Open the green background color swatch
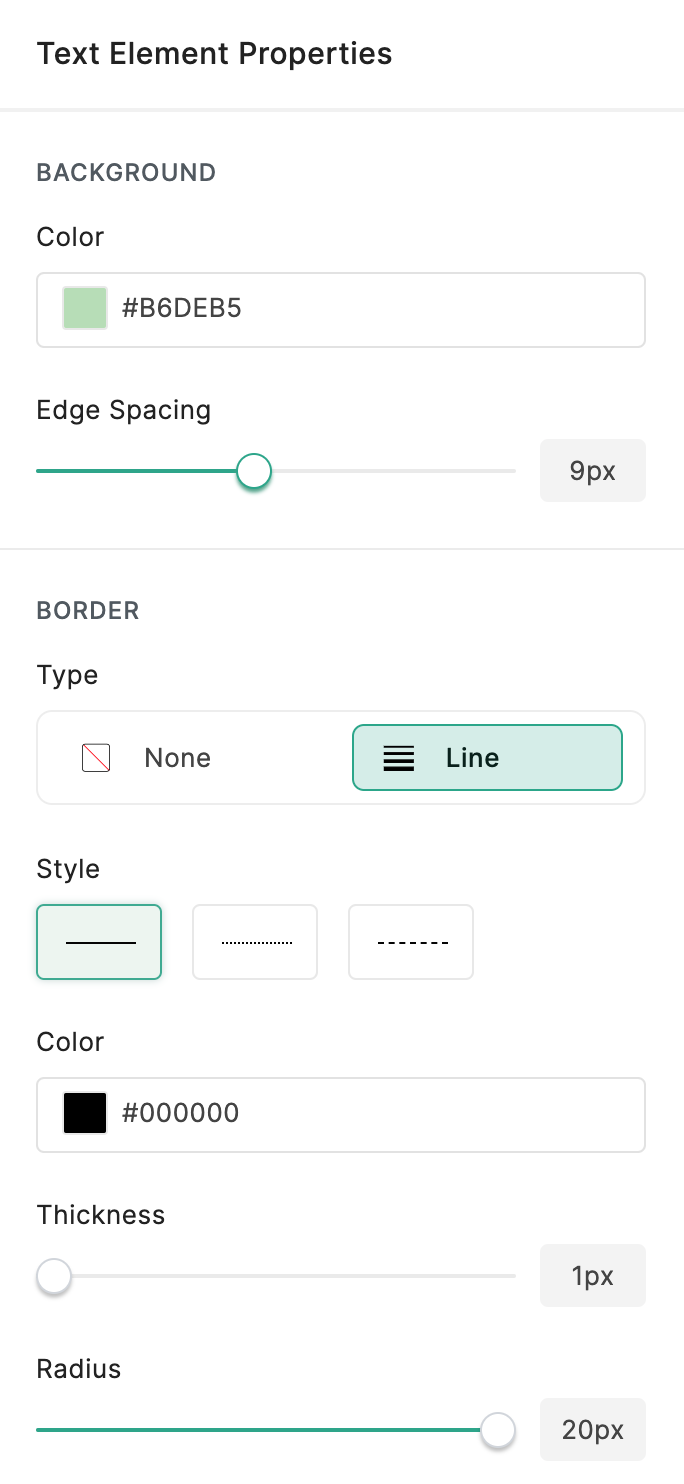This screenshot has height=1484, width=684. coord(85,308)
